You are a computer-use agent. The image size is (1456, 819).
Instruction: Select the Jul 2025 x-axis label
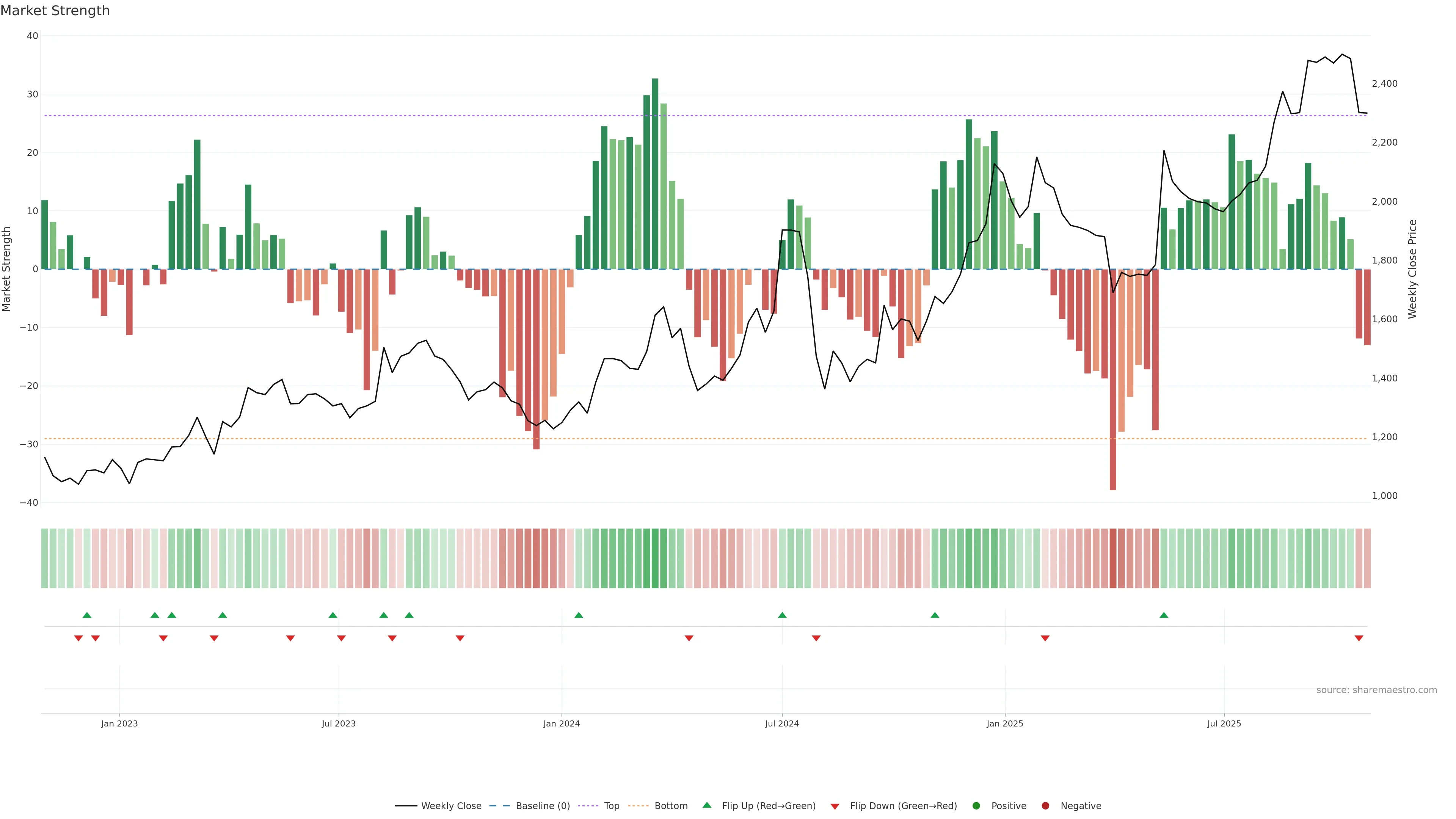[1224, 723]
